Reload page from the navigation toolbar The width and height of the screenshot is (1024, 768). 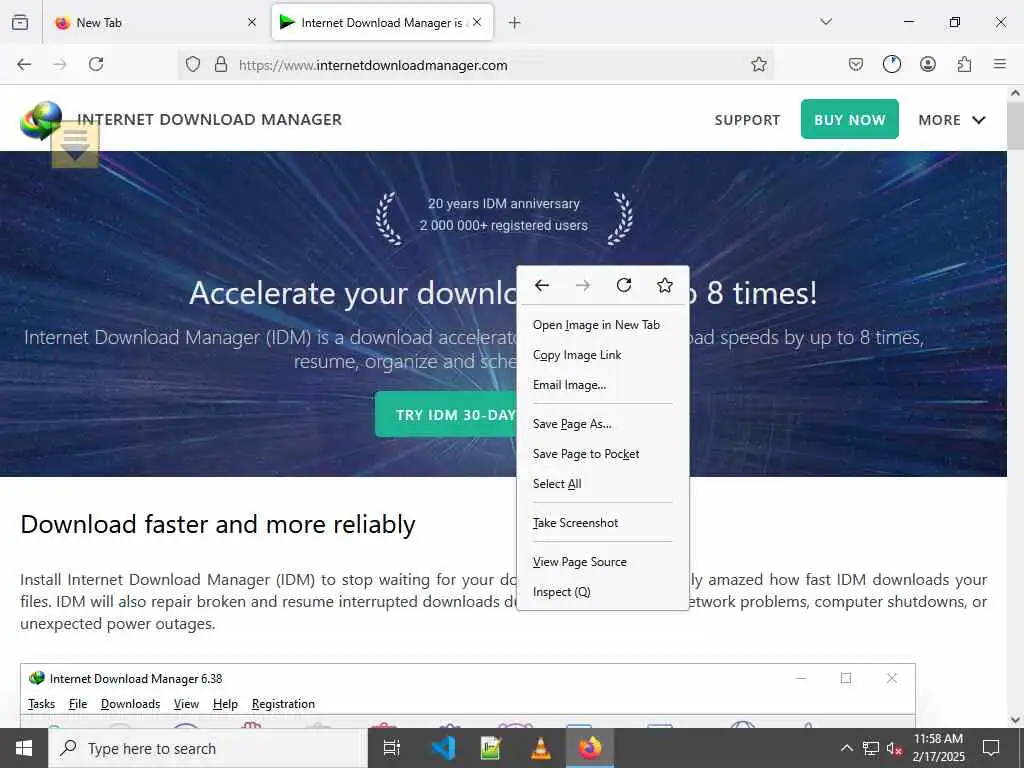[96, 64]
